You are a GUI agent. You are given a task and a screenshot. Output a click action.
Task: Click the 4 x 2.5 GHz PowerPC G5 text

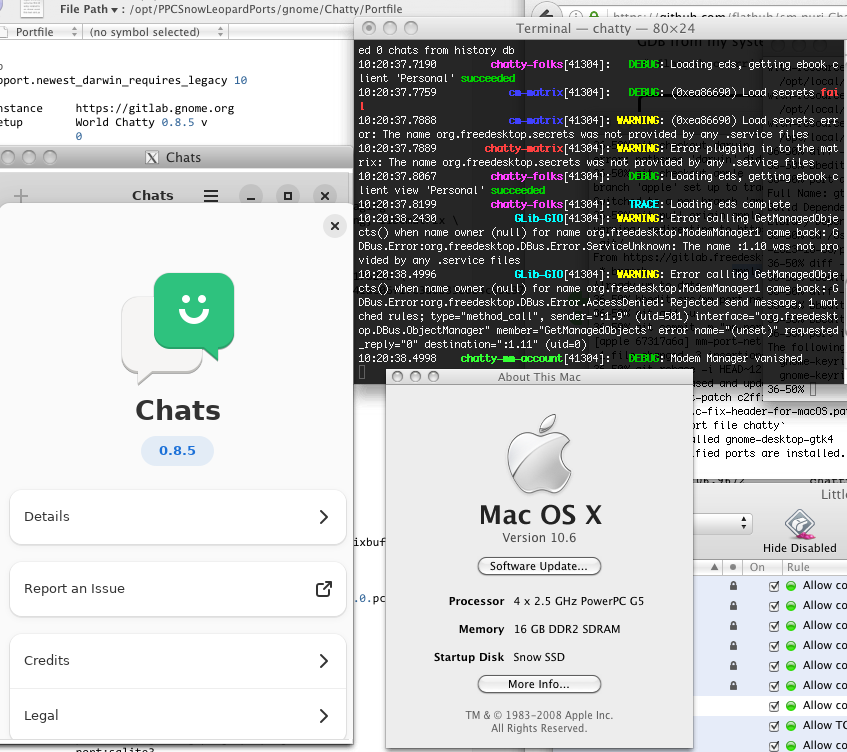tap(579, 601)
